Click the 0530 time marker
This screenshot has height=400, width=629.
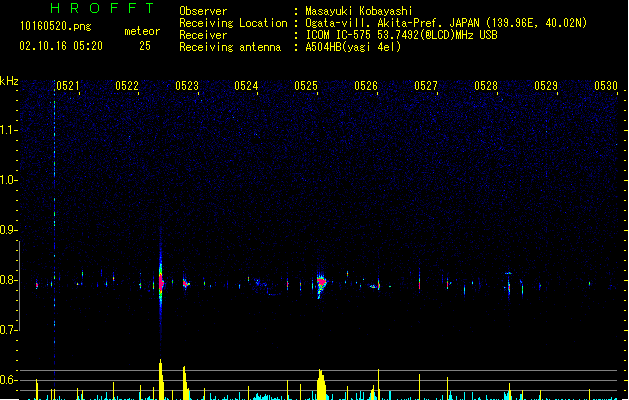pos(606,86)
